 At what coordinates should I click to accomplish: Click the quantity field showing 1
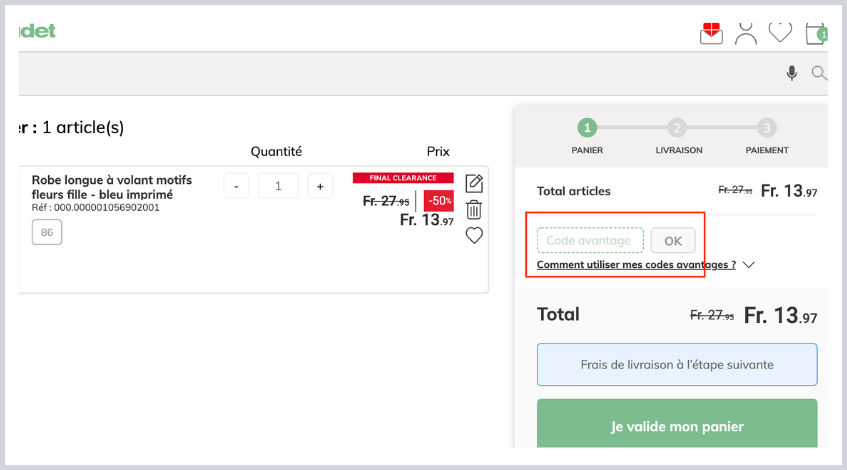click(x=278, y=186)
